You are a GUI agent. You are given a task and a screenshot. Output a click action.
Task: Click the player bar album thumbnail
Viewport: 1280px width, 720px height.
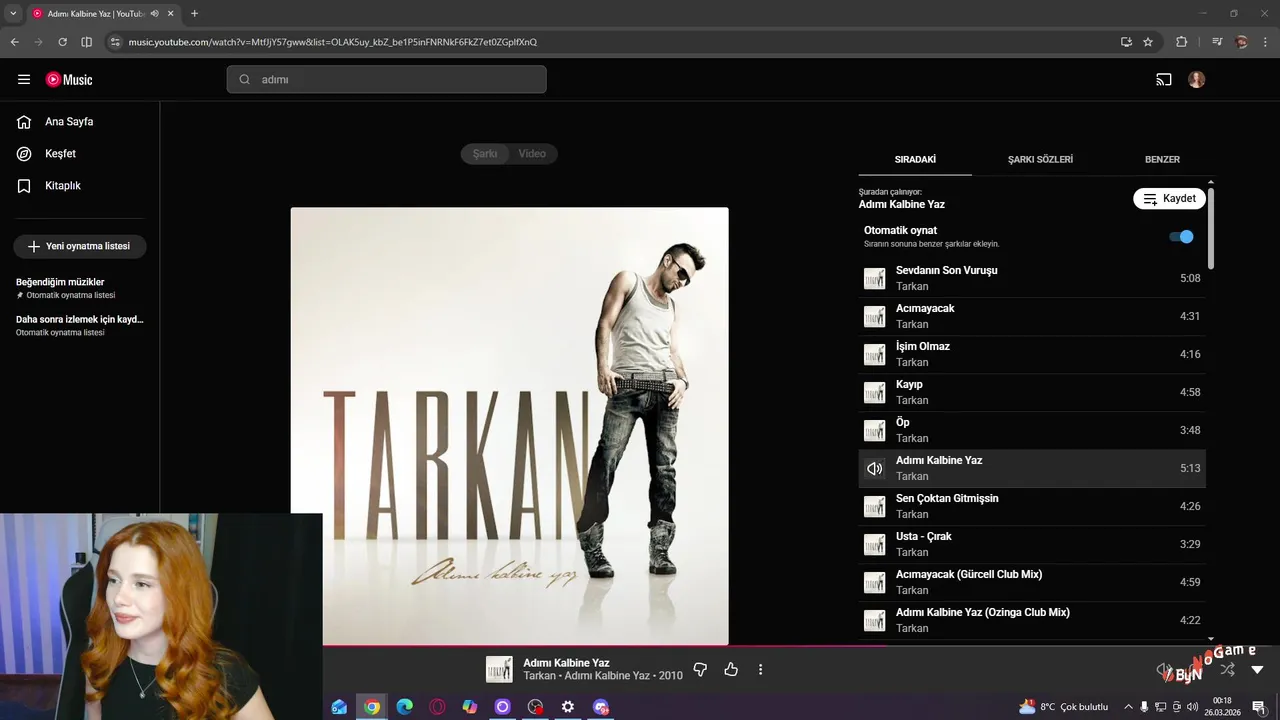[499, 670]
